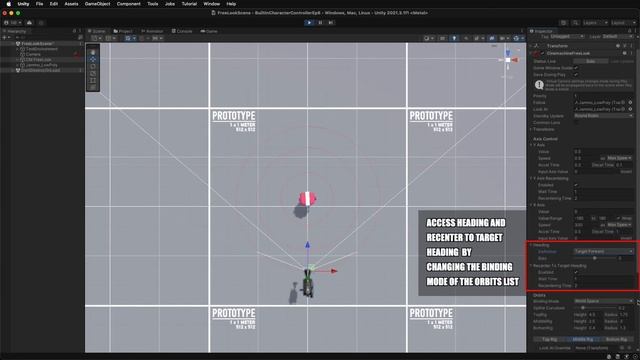Viewport: 640px width, 360px height.
Task: Click the Follow object picker icon
Action: click(x=631, y=102)
